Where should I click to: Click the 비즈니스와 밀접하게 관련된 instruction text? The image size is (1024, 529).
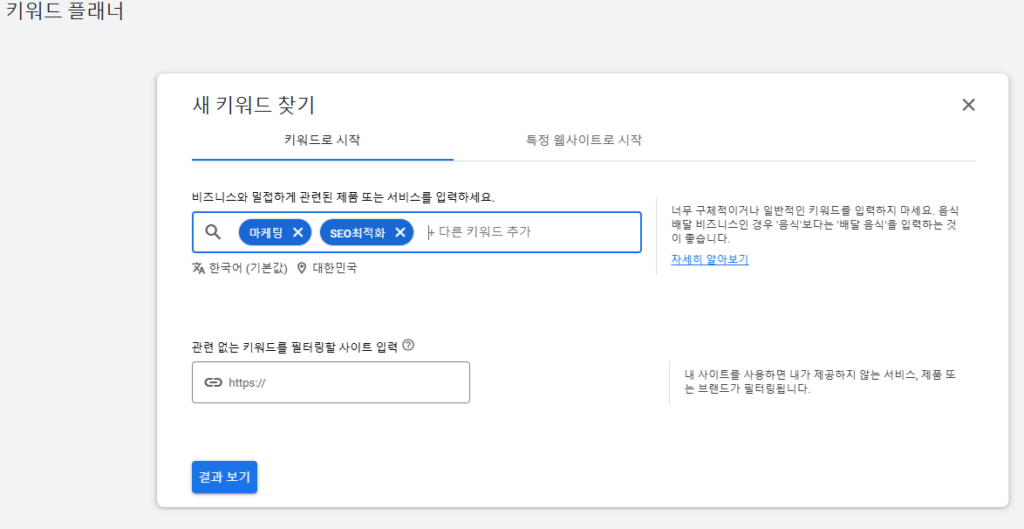pos(344,197)
